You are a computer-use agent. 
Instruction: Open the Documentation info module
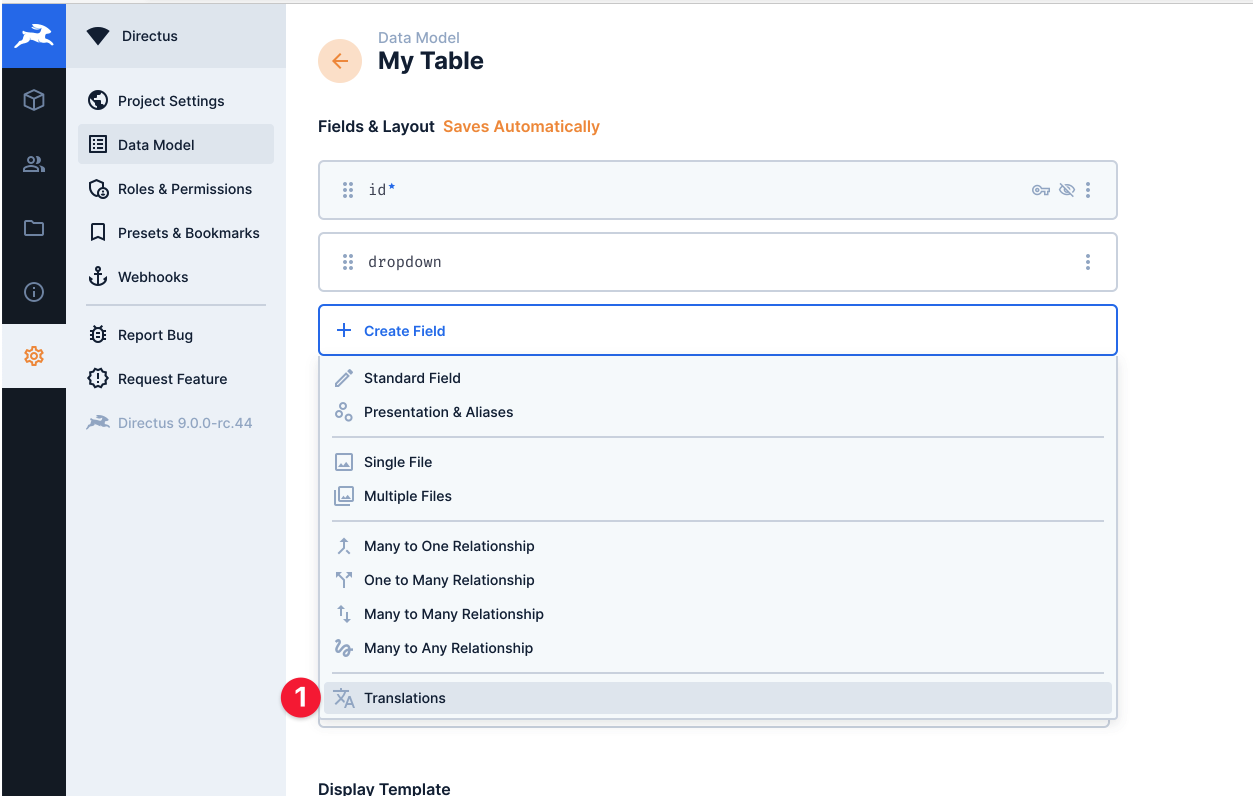click(34, 292)
